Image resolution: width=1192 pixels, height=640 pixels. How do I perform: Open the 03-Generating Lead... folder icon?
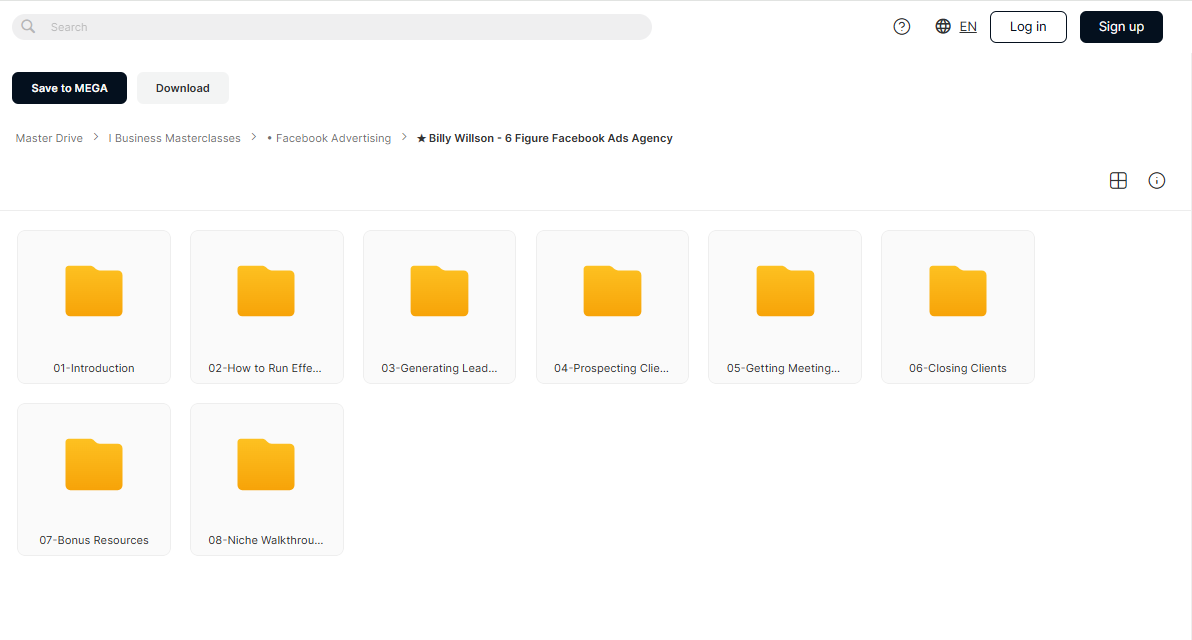coord(439,291)
